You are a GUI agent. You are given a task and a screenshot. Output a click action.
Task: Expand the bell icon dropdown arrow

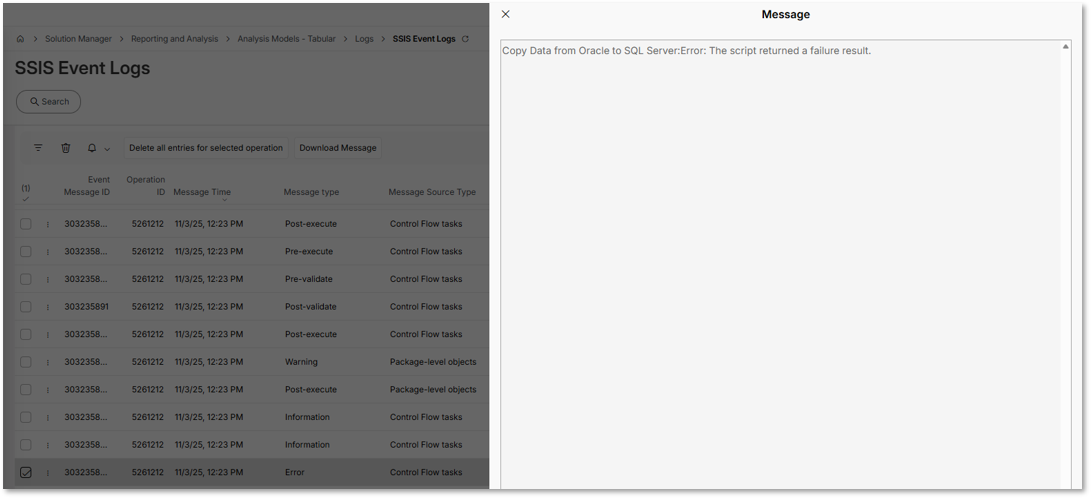click(x=107, y=148)
